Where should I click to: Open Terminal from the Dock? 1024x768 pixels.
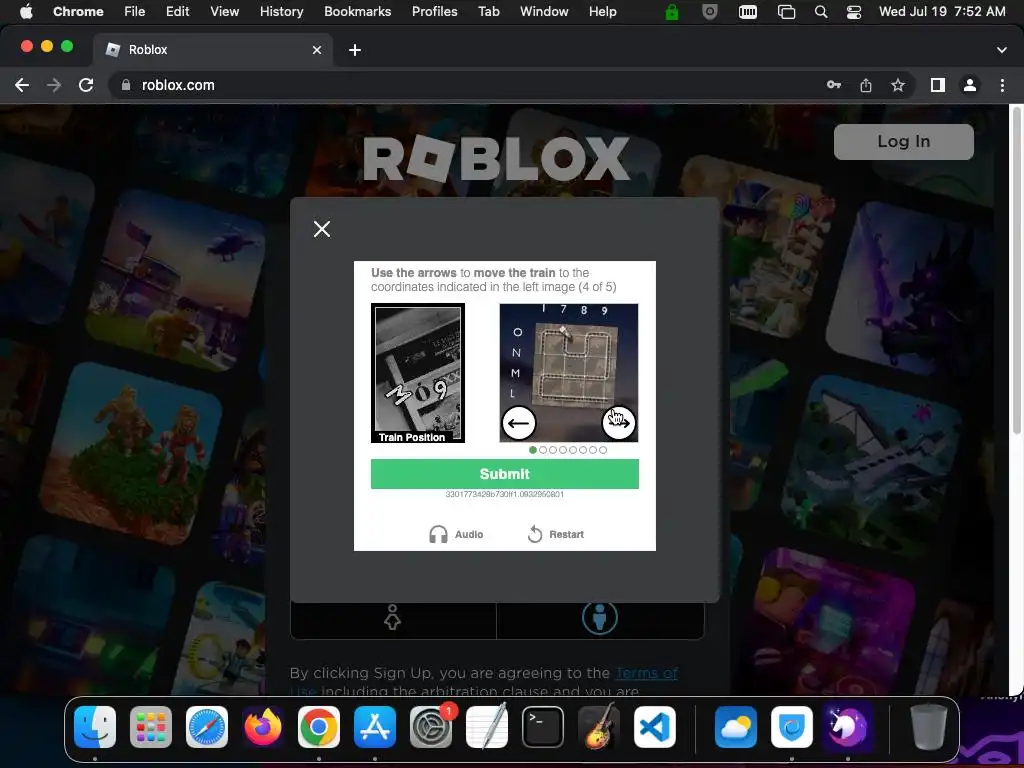pyautogui.click(x=543, y=727)
